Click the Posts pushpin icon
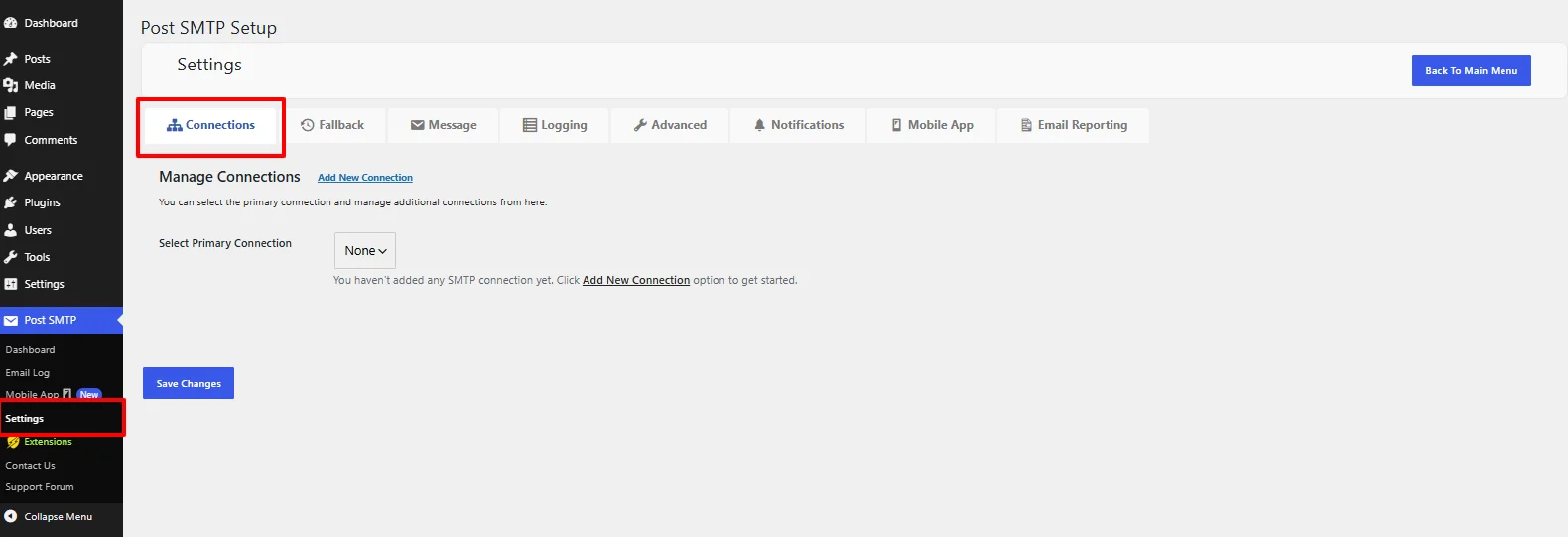Screen dimensions: 1568x537 (11, 59)
